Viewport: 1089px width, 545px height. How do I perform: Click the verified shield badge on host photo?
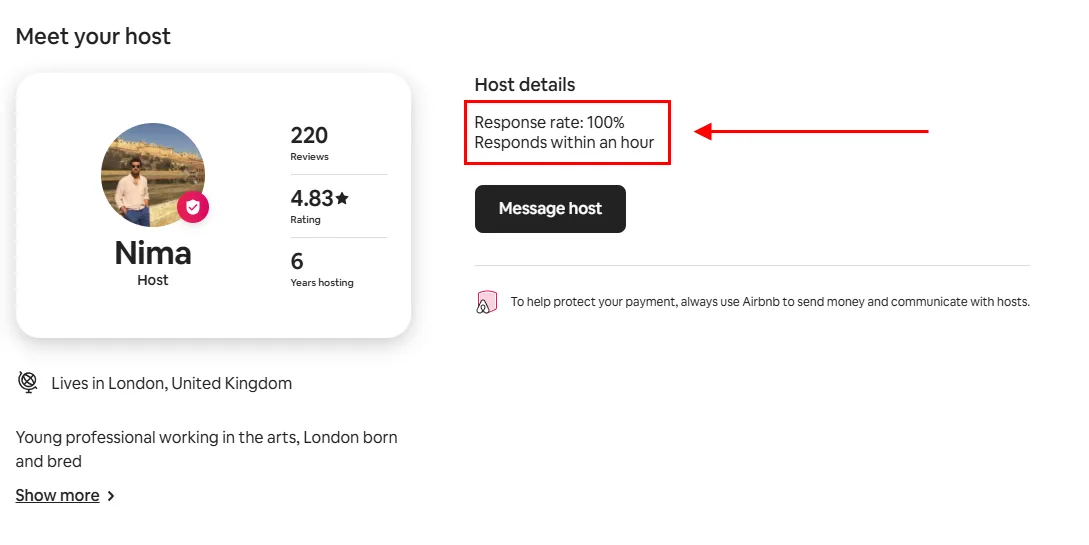tap(192, 207)
